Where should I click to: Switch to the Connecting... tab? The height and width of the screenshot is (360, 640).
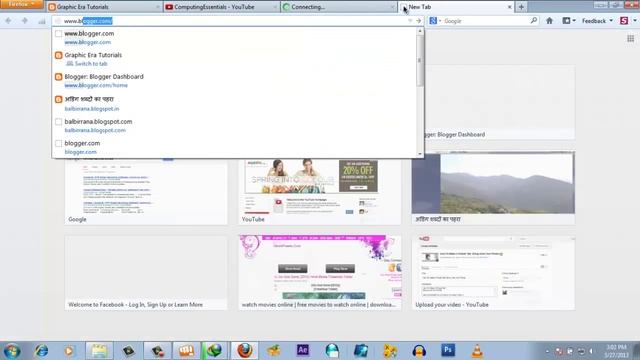pyautogui.click(x=338, y=7)
